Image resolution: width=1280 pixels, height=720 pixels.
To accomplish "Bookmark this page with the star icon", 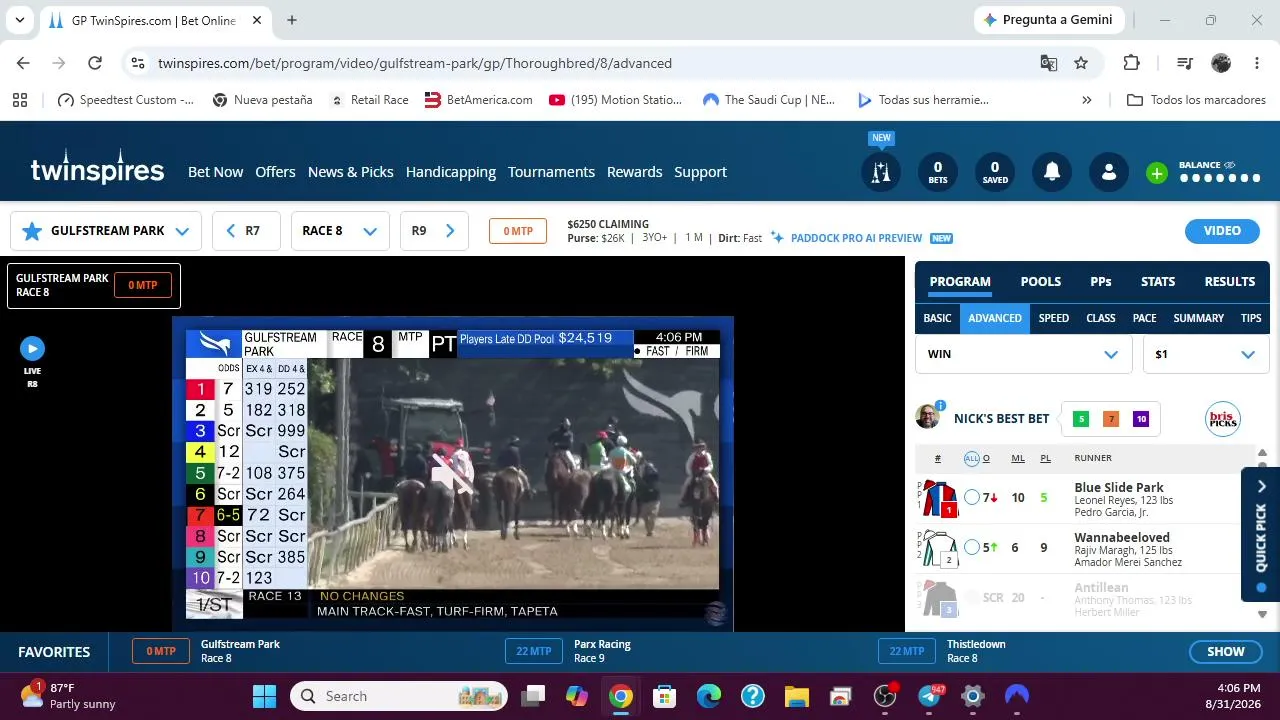I will click(x=1081, y=63).
